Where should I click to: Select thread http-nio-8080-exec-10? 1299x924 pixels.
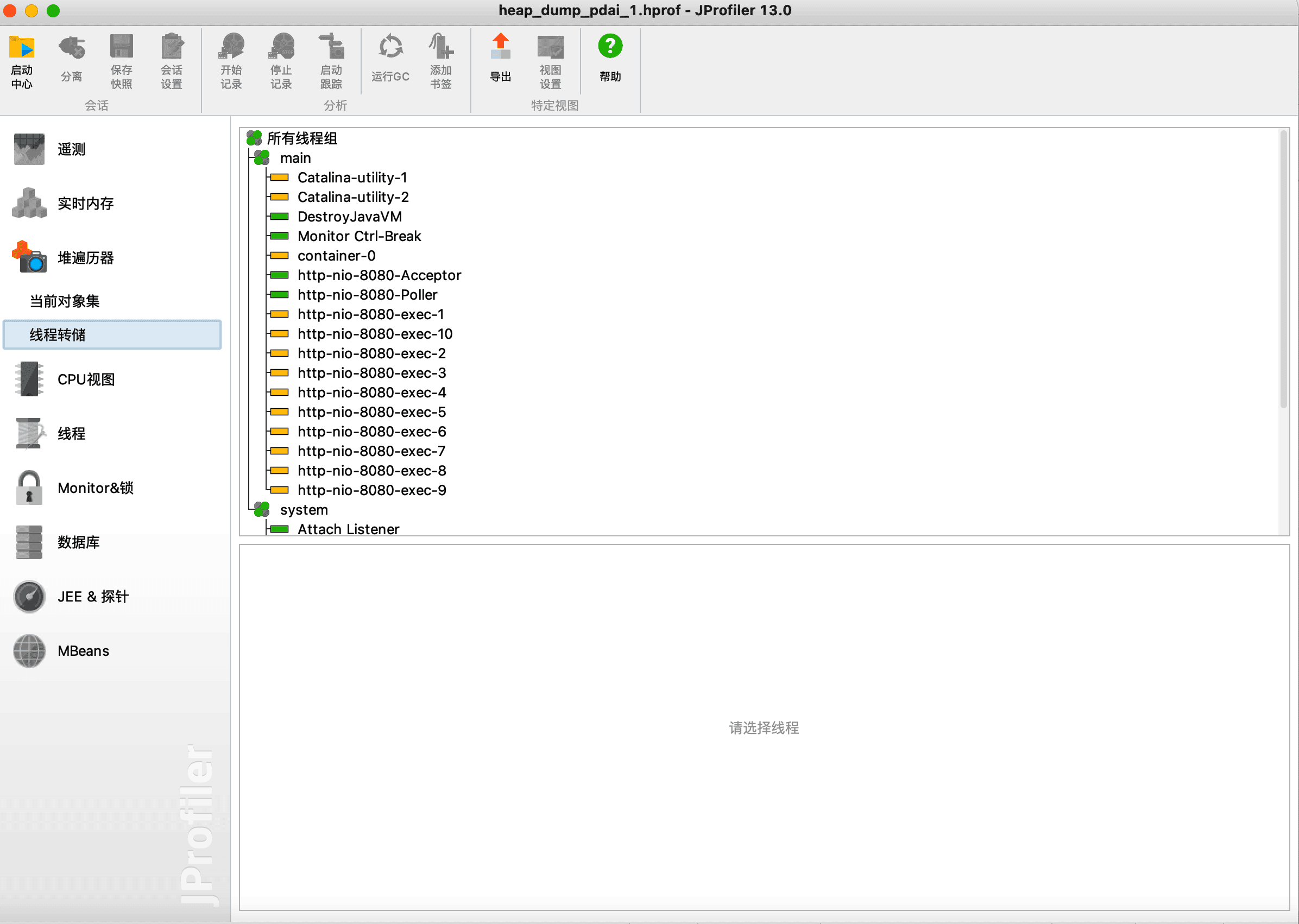pos(374,334)
